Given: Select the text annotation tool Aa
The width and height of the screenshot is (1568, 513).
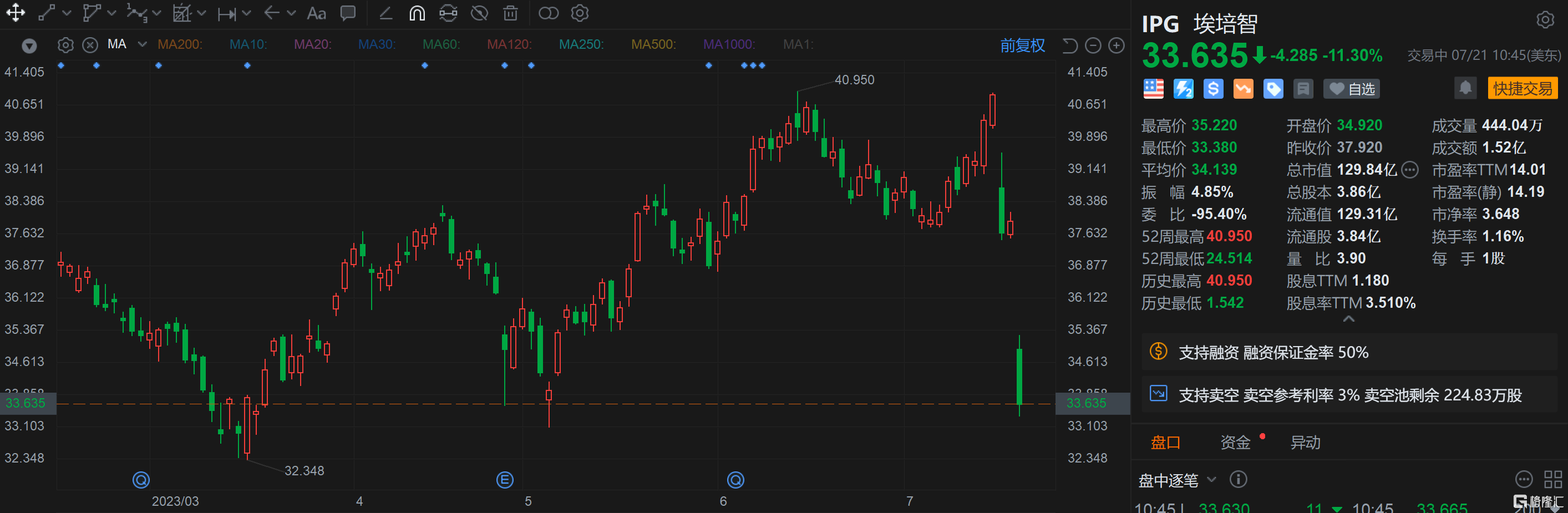Looking at the screenshot, I should pos(316,13).
